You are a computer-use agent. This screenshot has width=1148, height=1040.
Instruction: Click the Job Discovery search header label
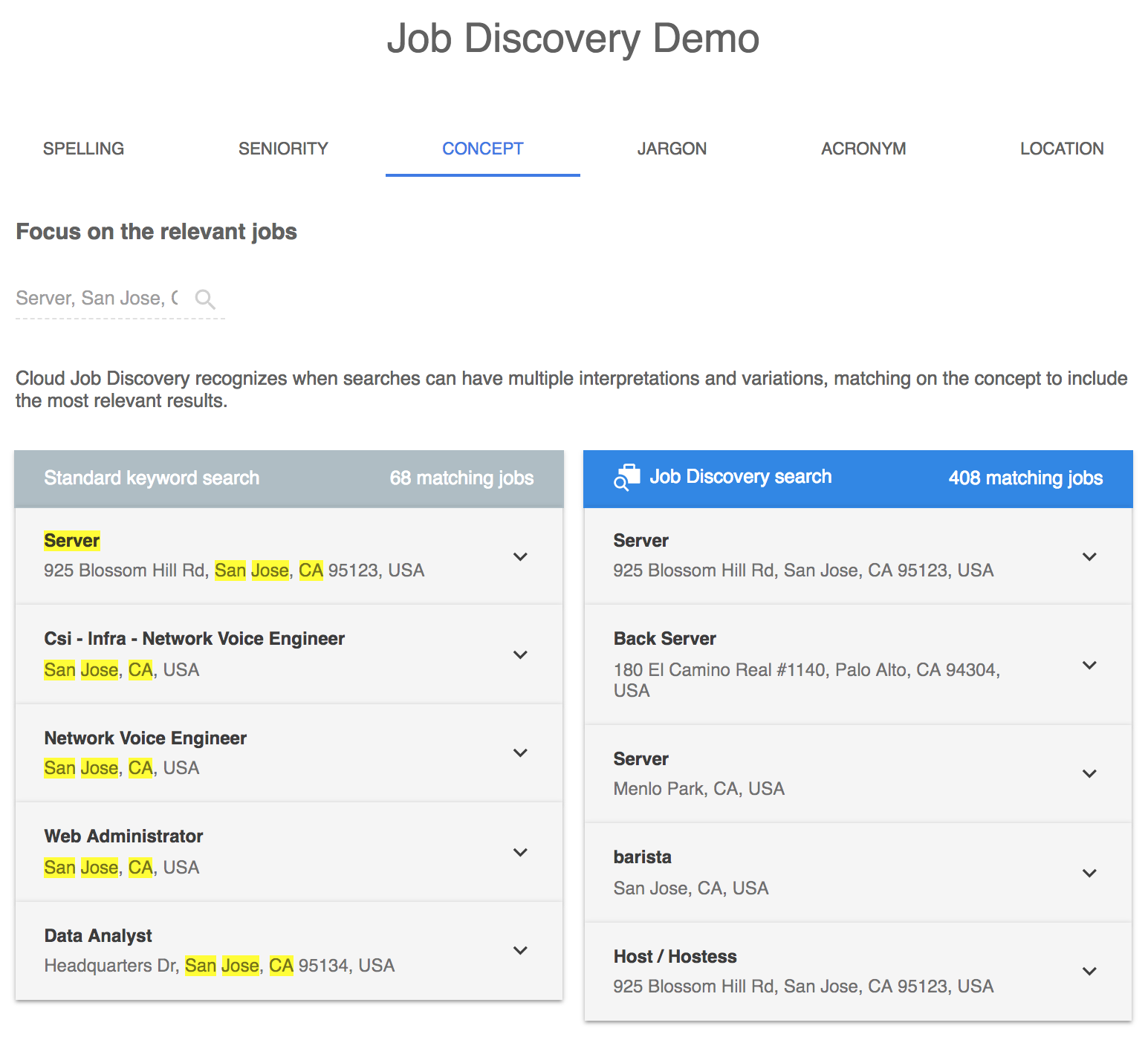click(741, 477)
